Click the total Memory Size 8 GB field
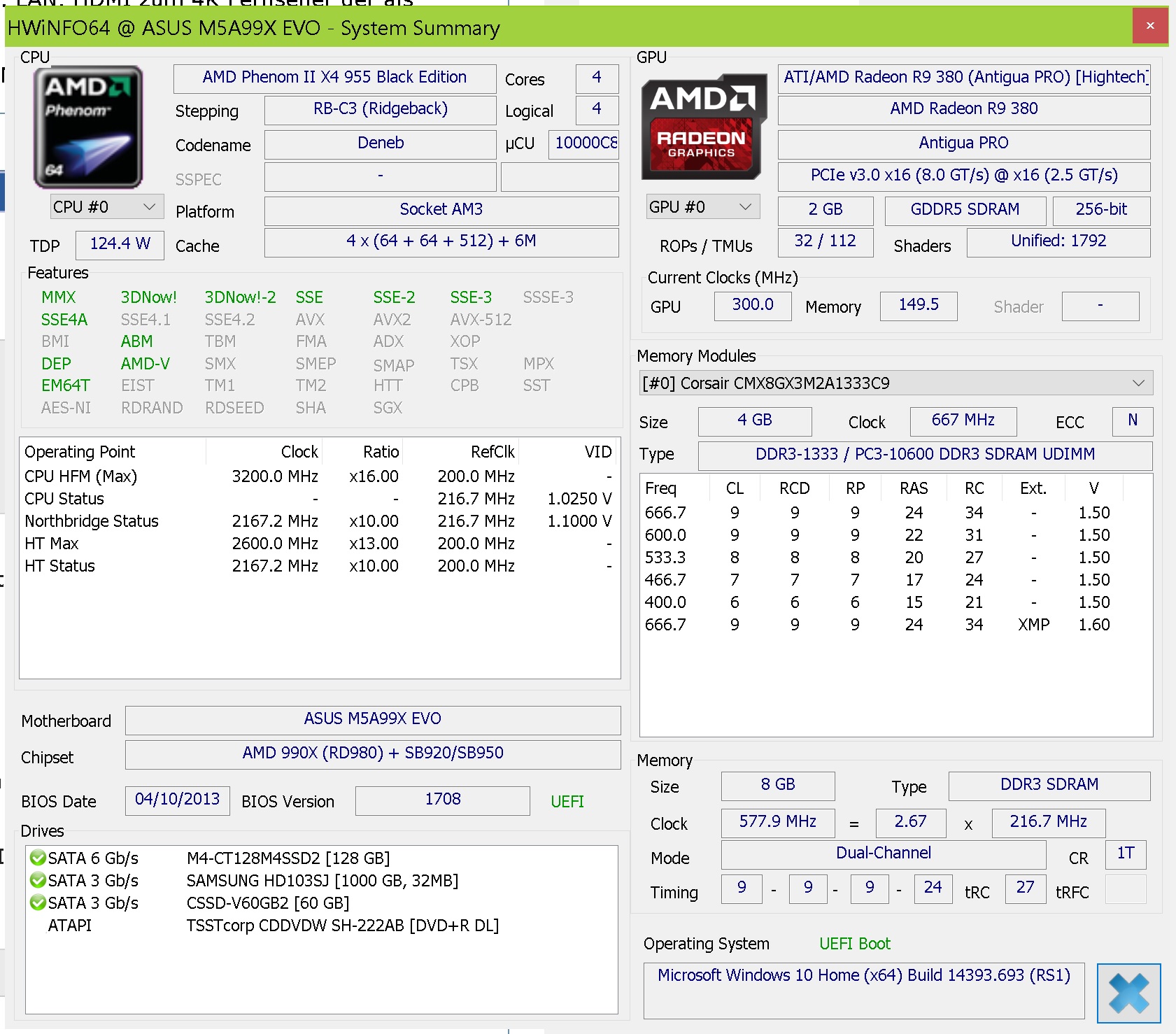Screen dimensions: 1176x1034 coord(778,786)
